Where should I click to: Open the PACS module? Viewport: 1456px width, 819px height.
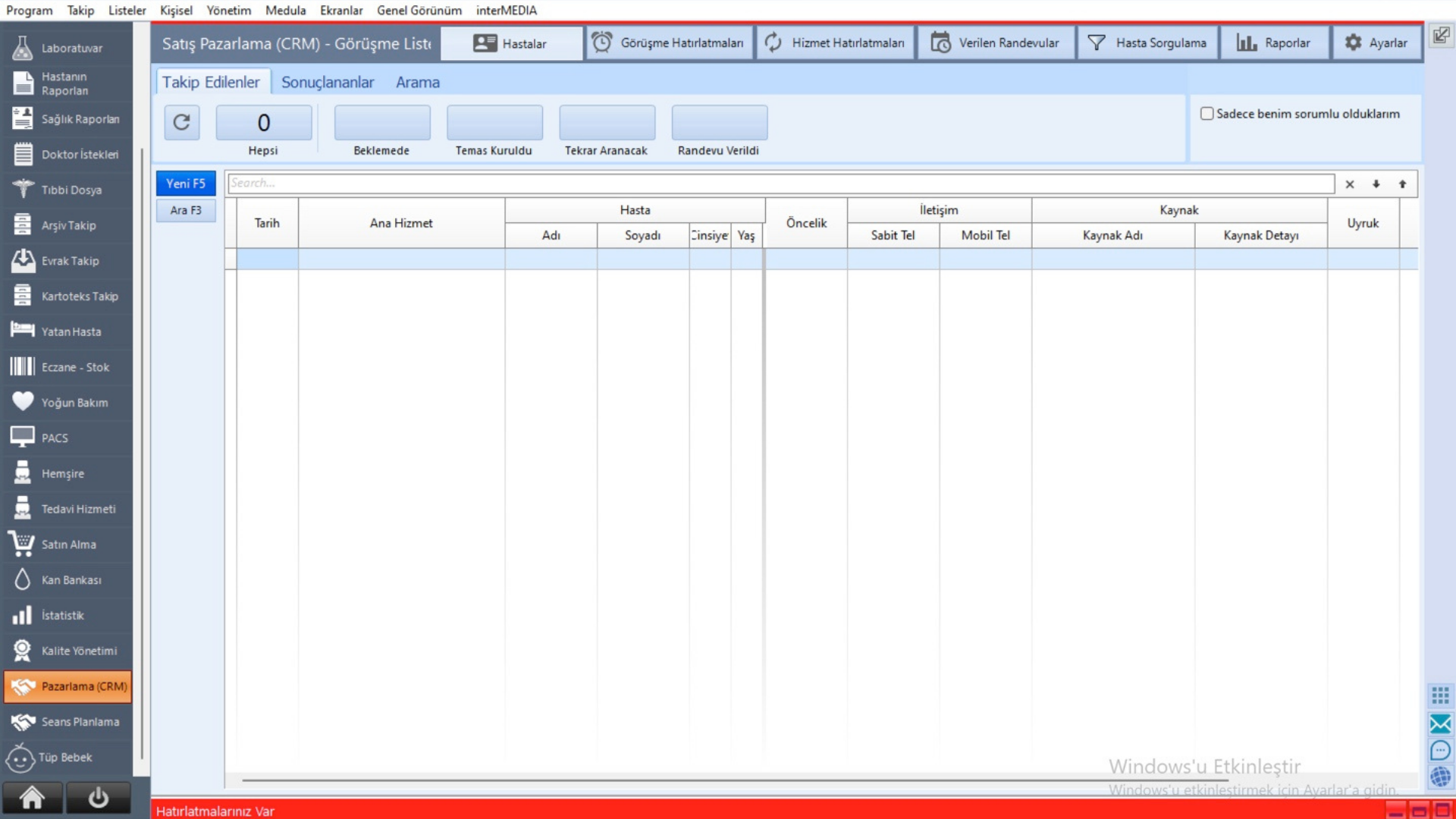point(67,438)
